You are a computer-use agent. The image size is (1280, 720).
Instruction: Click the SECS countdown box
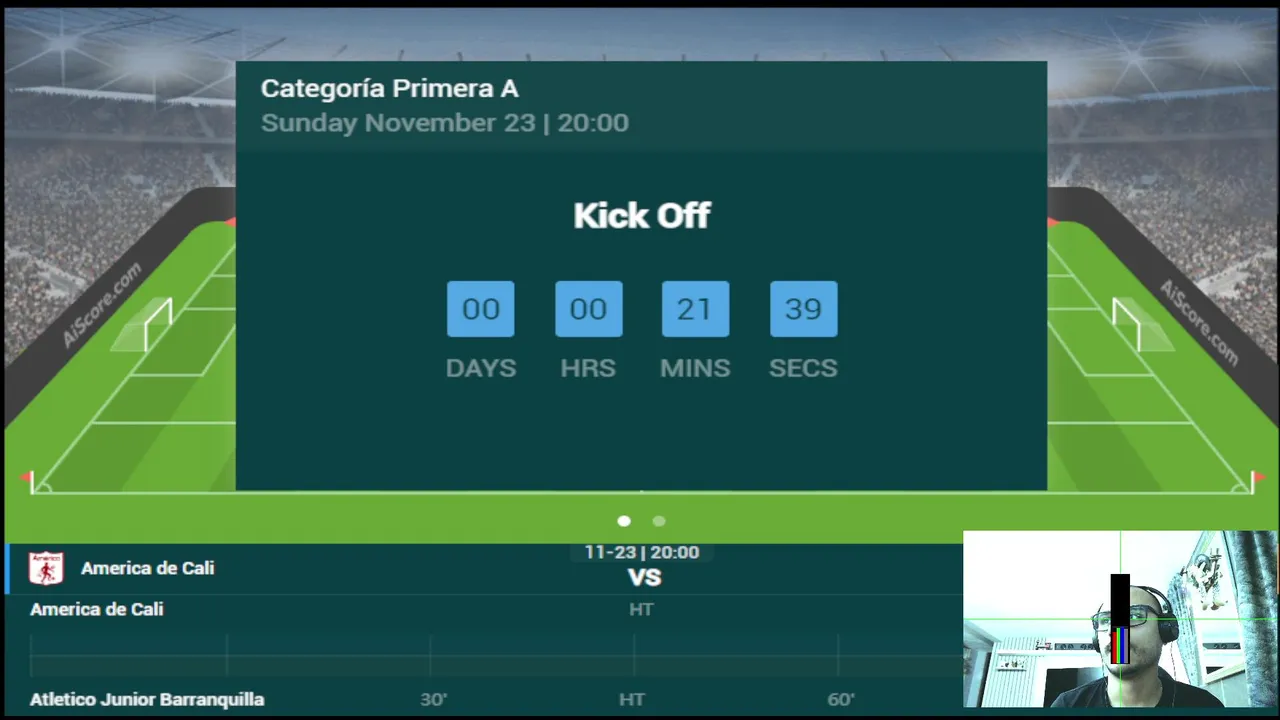pyautogui.click(x=803, y=309)
